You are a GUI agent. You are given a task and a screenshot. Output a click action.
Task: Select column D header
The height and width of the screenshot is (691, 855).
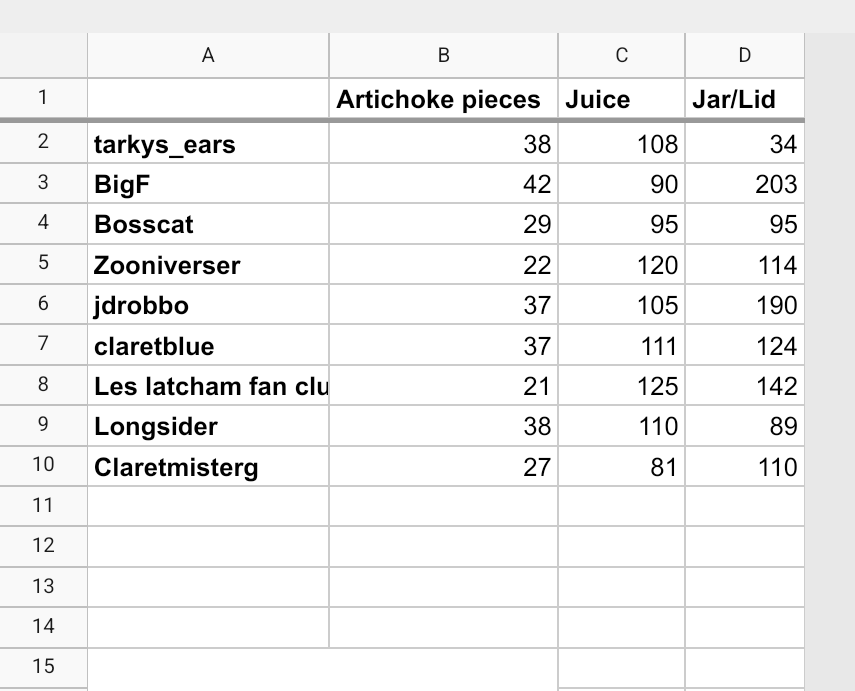pos(744,56)
